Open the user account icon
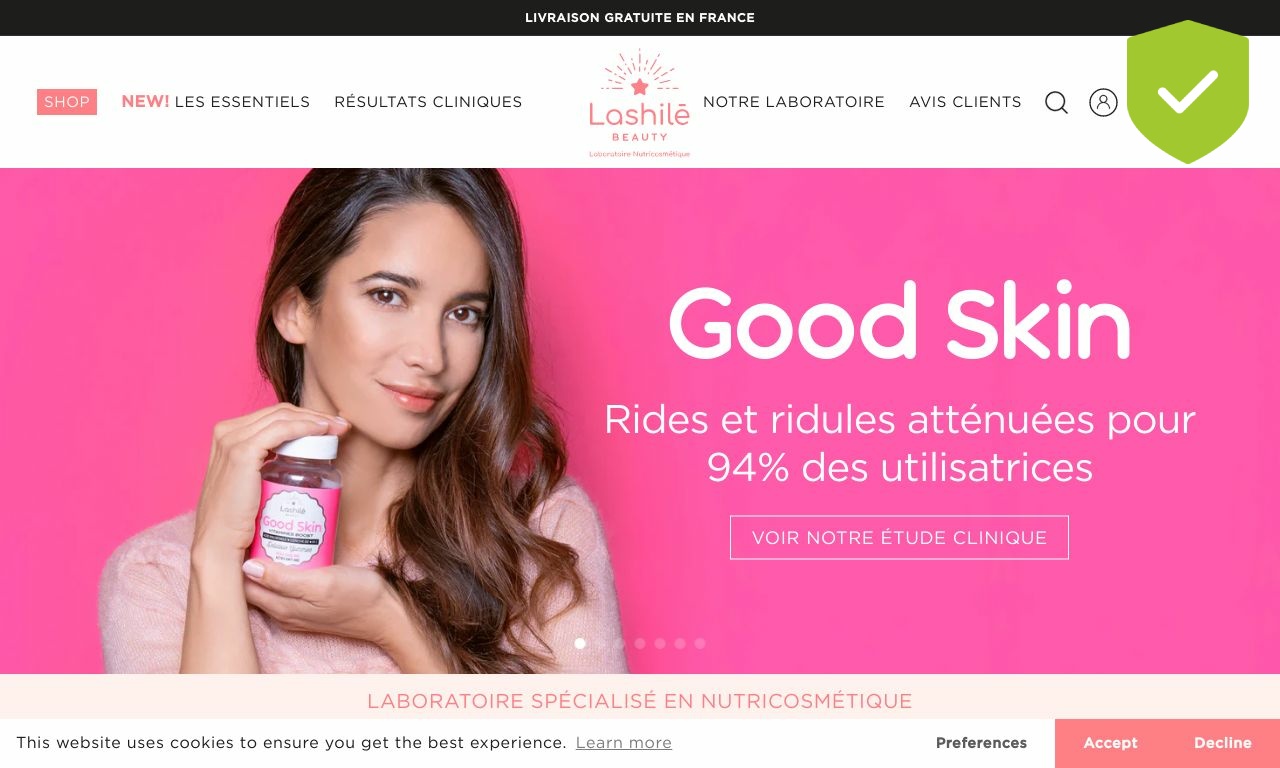 [1103, 102]
